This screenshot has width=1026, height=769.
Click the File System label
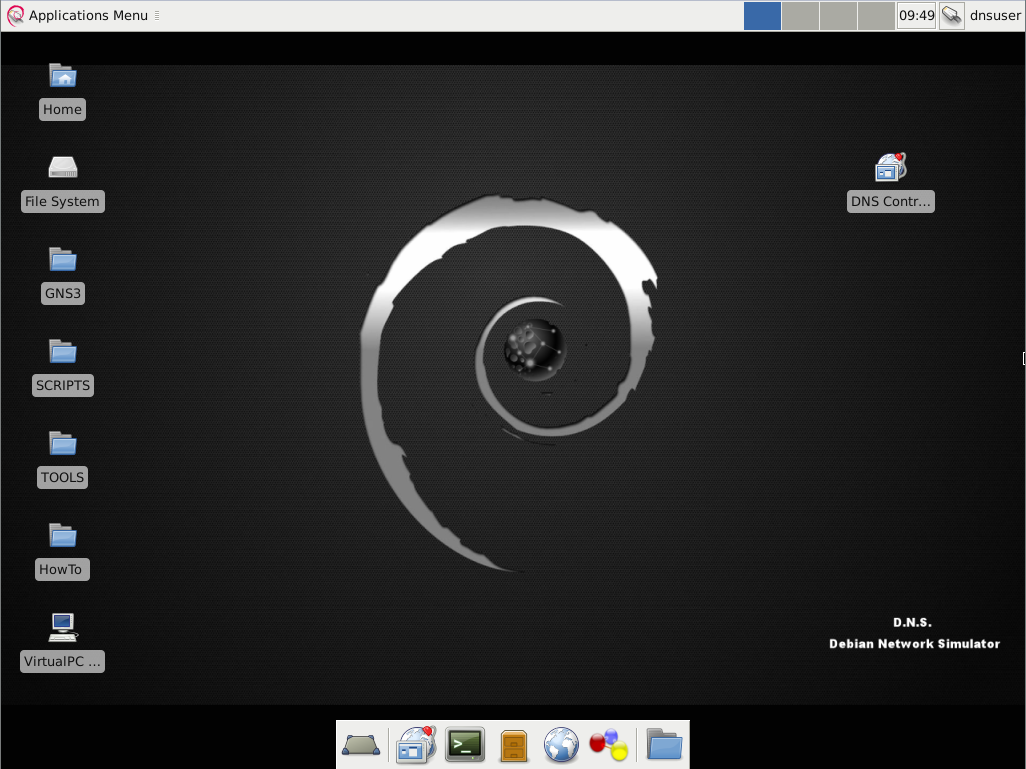coord(62,202)
